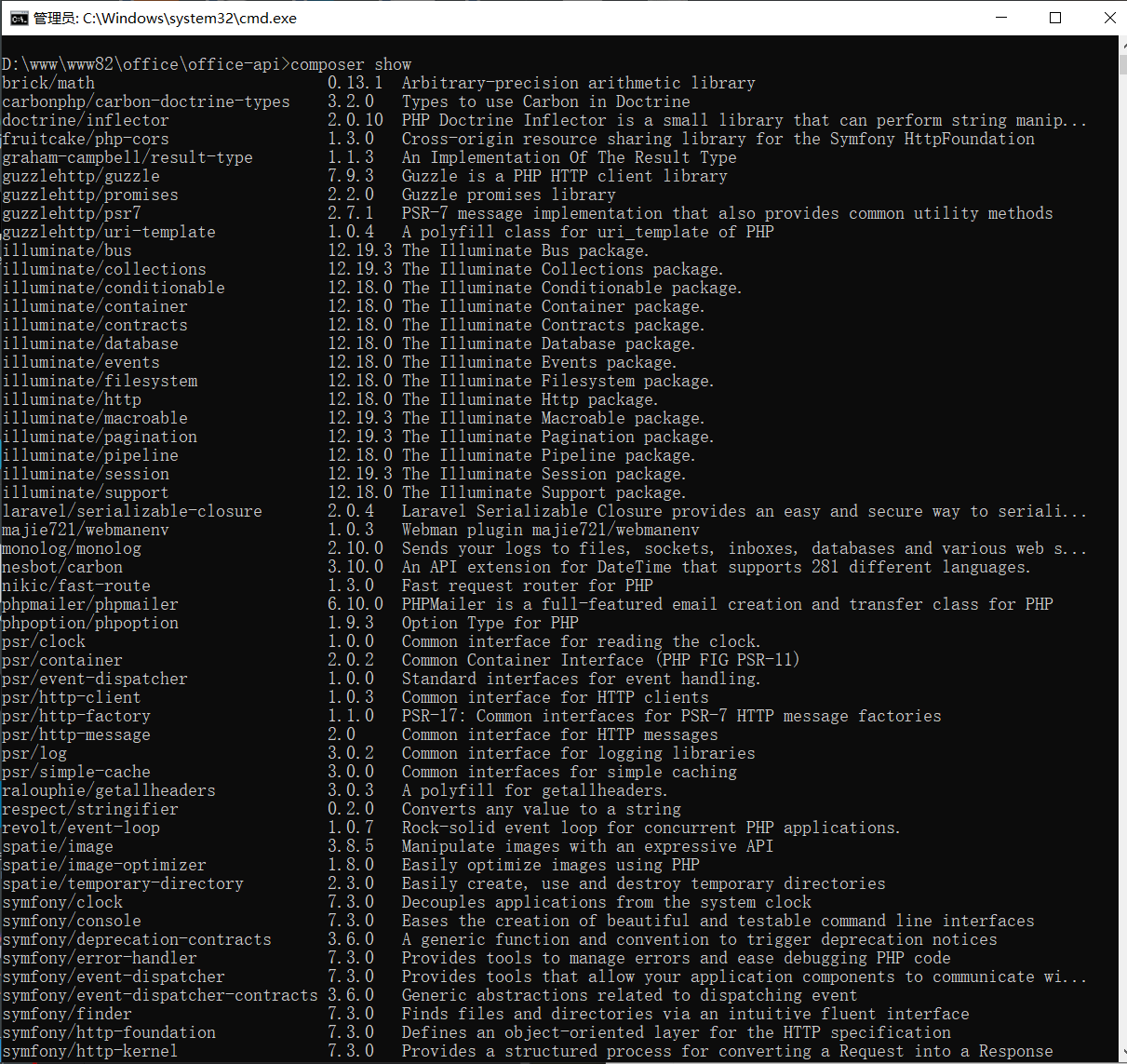
Task: Select nikic/fast-route package name
Action: coord(76,586)
